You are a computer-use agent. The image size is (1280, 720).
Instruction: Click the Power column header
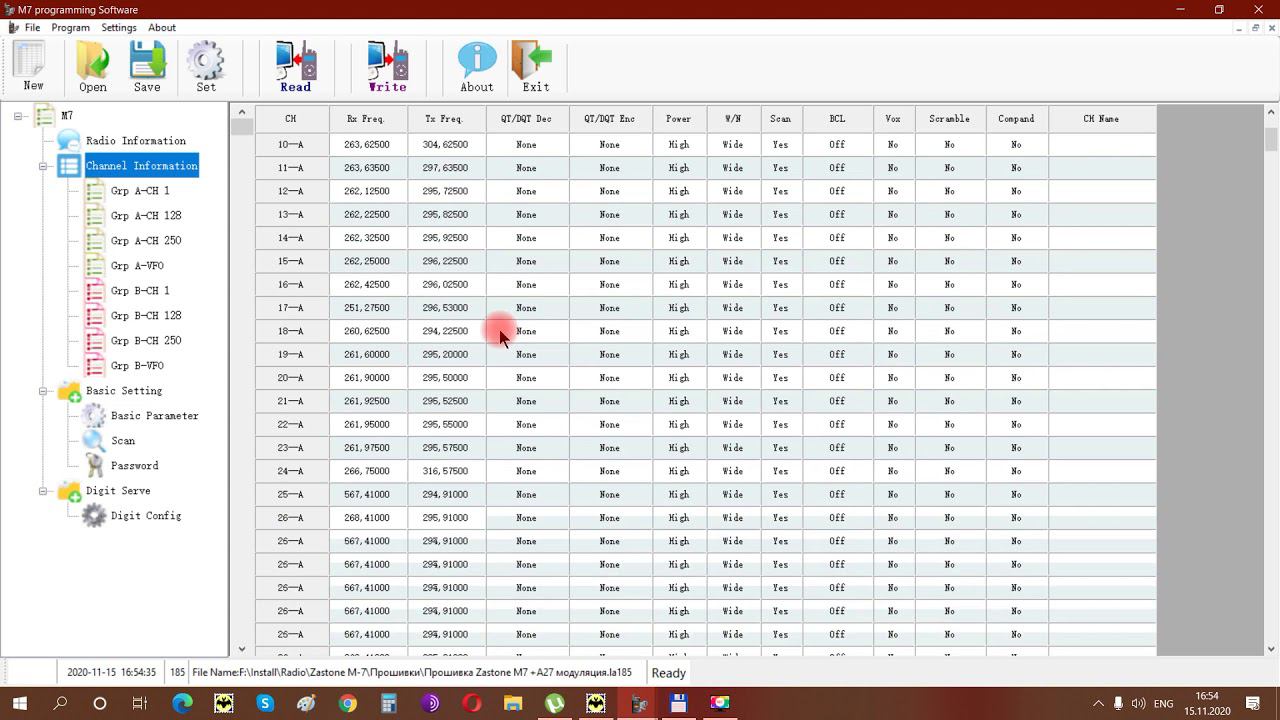679,119
